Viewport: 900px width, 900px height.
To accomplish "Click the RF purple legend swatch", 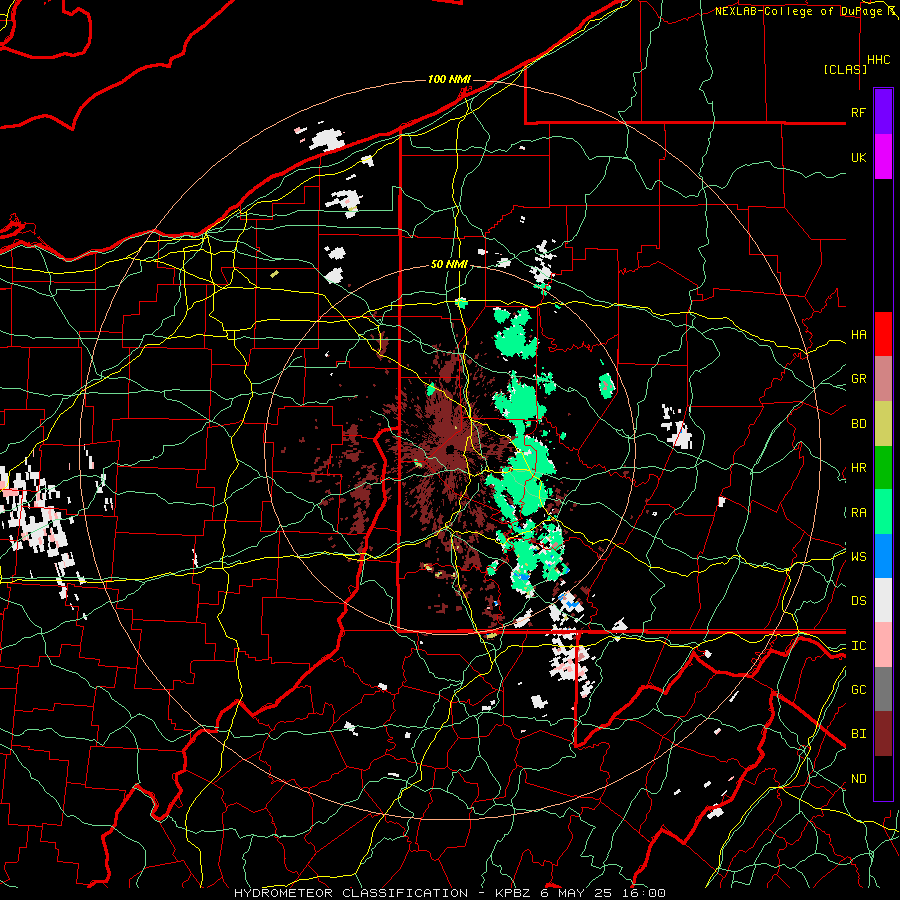I will (883, 112).
